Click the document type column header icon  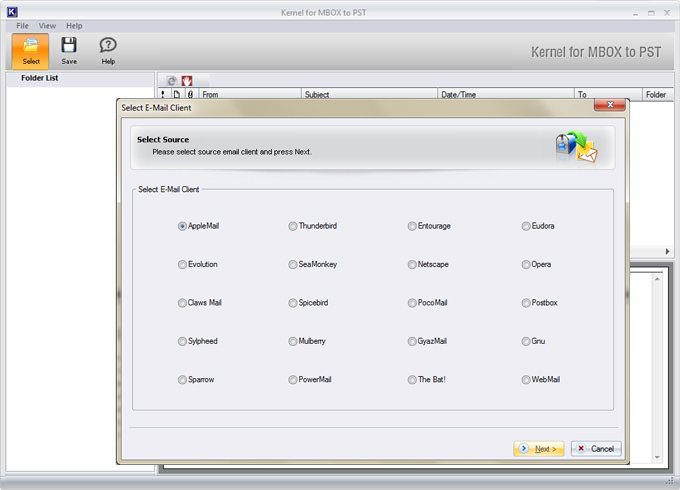[177, 94]
